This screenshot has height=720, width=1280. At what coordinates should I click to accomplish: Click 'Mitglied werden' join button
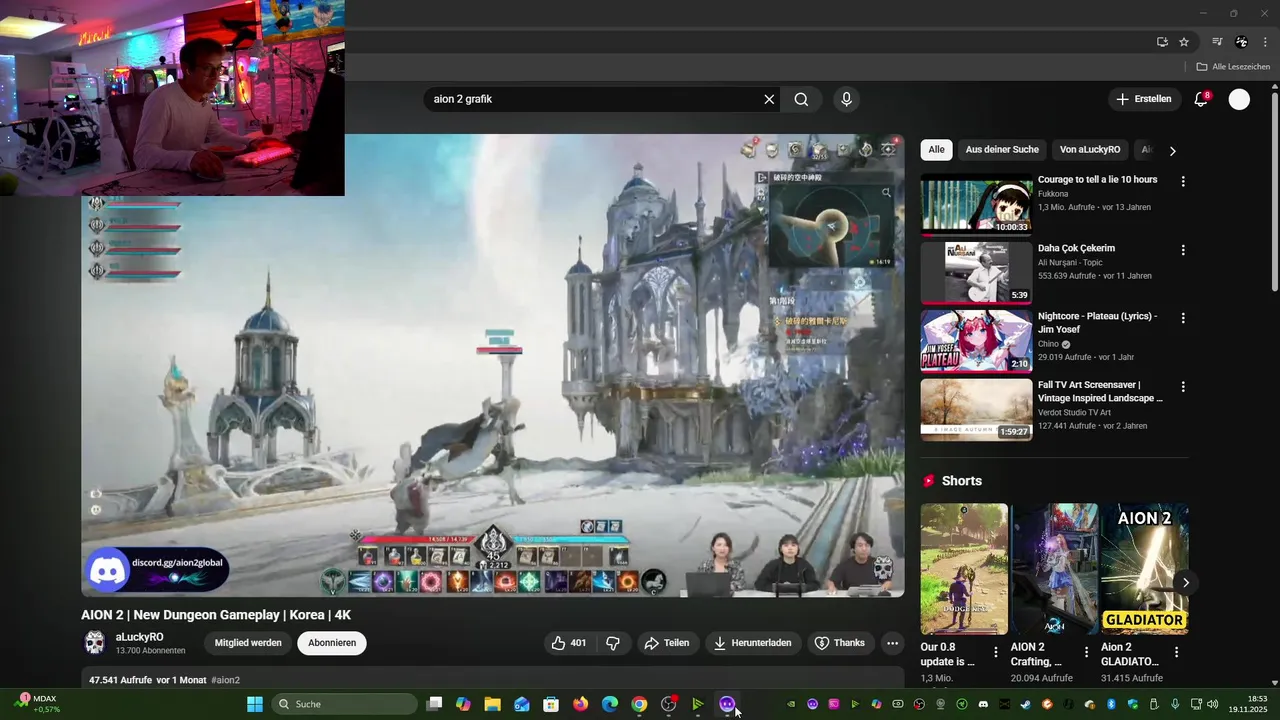pyautogui.click(x=248, y=643)
